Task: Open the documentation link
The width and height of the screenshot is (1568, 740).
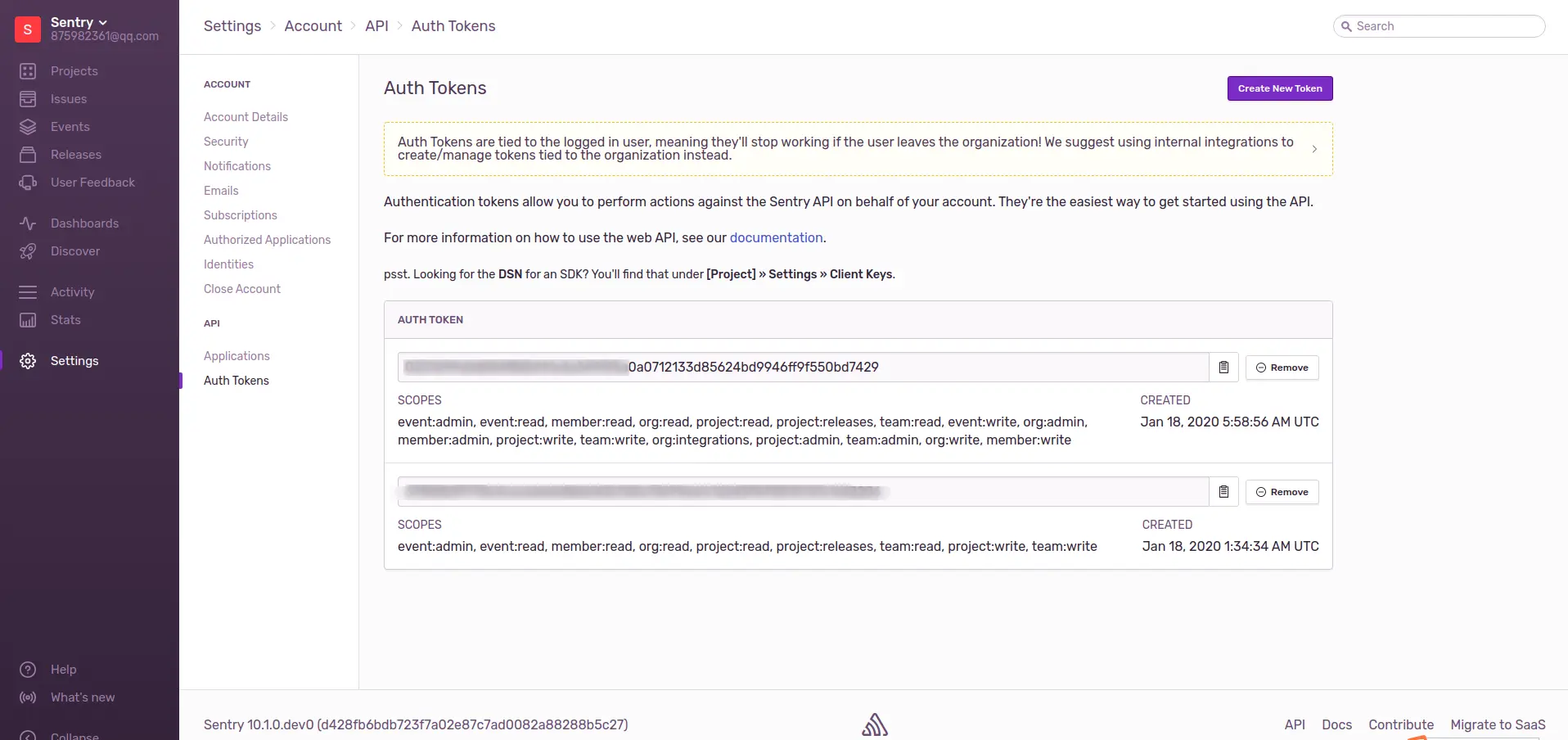Action: (x=777, y=237)
